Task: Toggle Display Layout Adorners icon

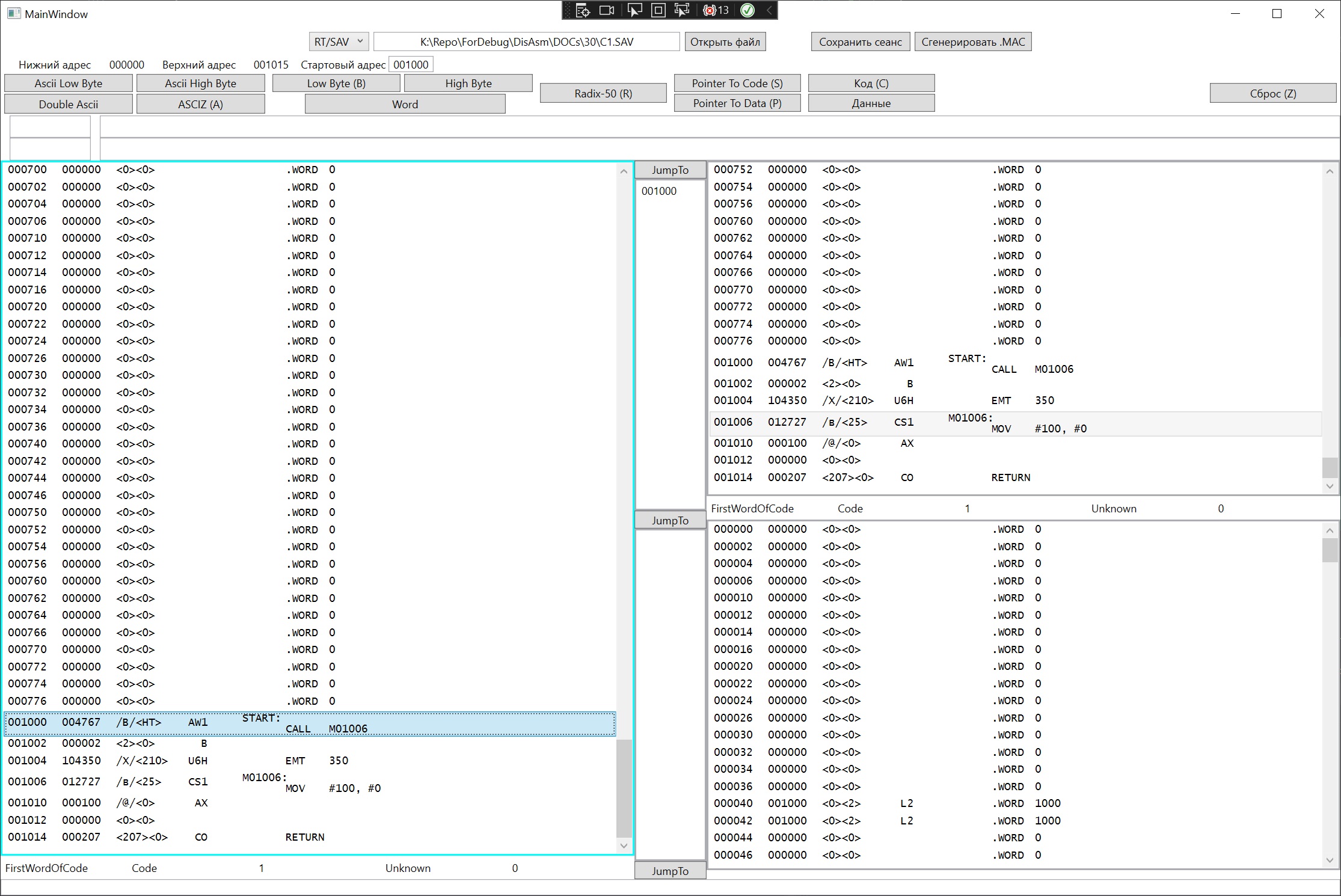Action: tap(658, 10)
